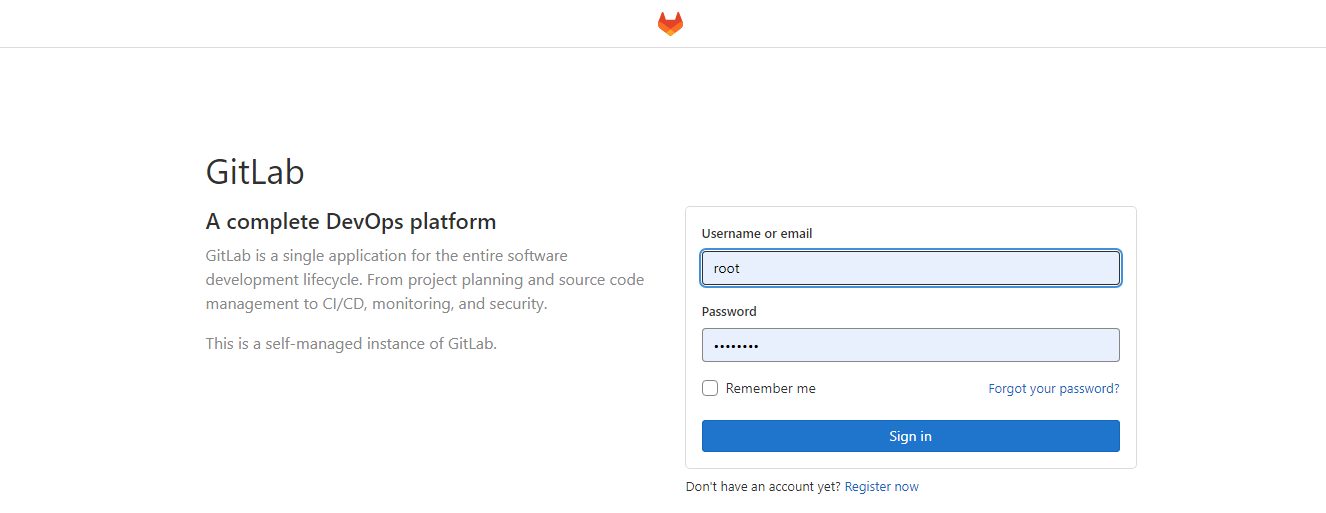Click the "self-managed instance" notice text
1326x513 pixels.
point(351,344)
